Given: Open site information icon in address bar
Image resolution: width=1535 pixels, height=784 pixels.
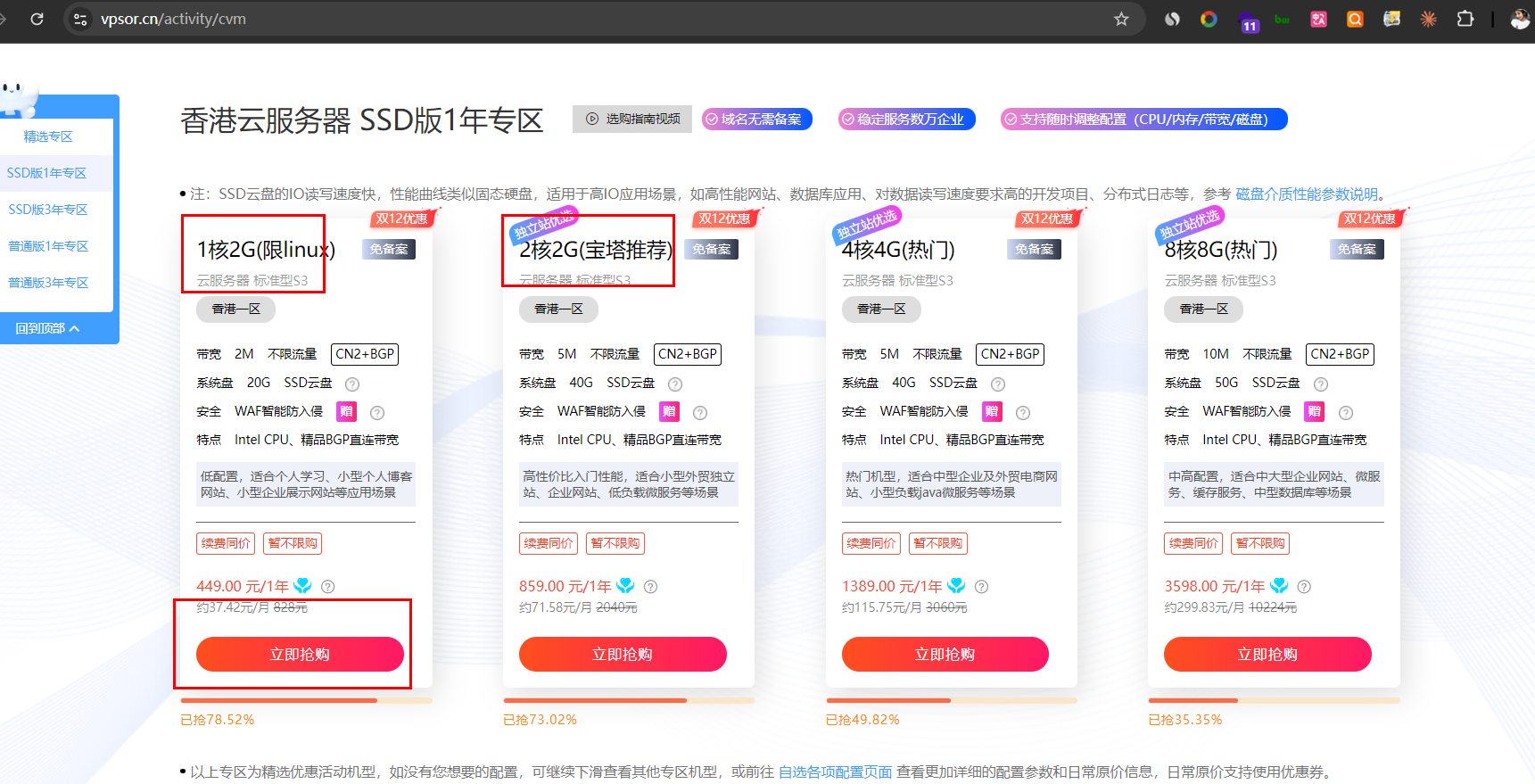Looking at the screenshot, I should (80, 19).
